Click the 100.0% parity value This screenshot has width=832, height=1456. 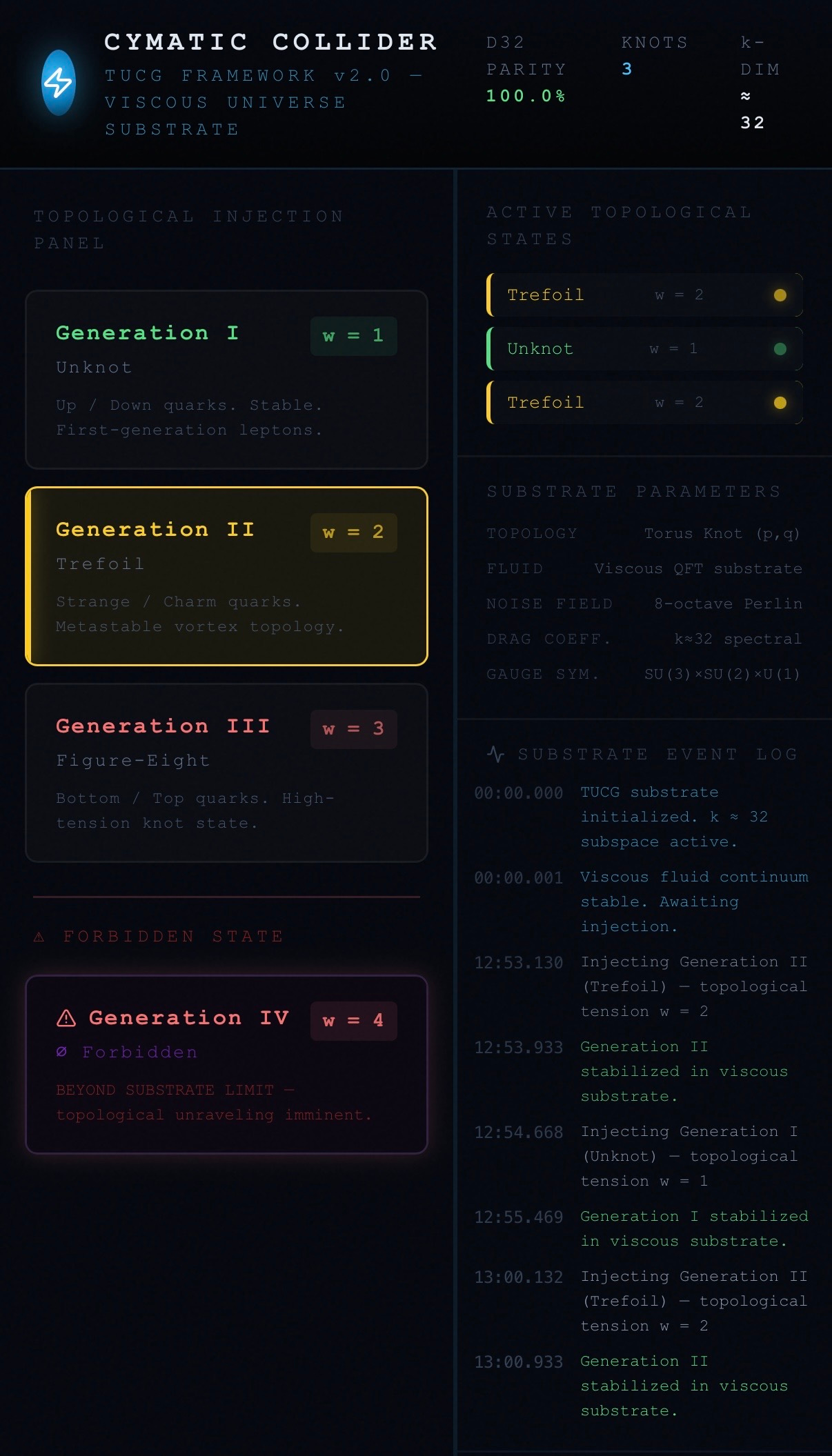pos(526,96)
